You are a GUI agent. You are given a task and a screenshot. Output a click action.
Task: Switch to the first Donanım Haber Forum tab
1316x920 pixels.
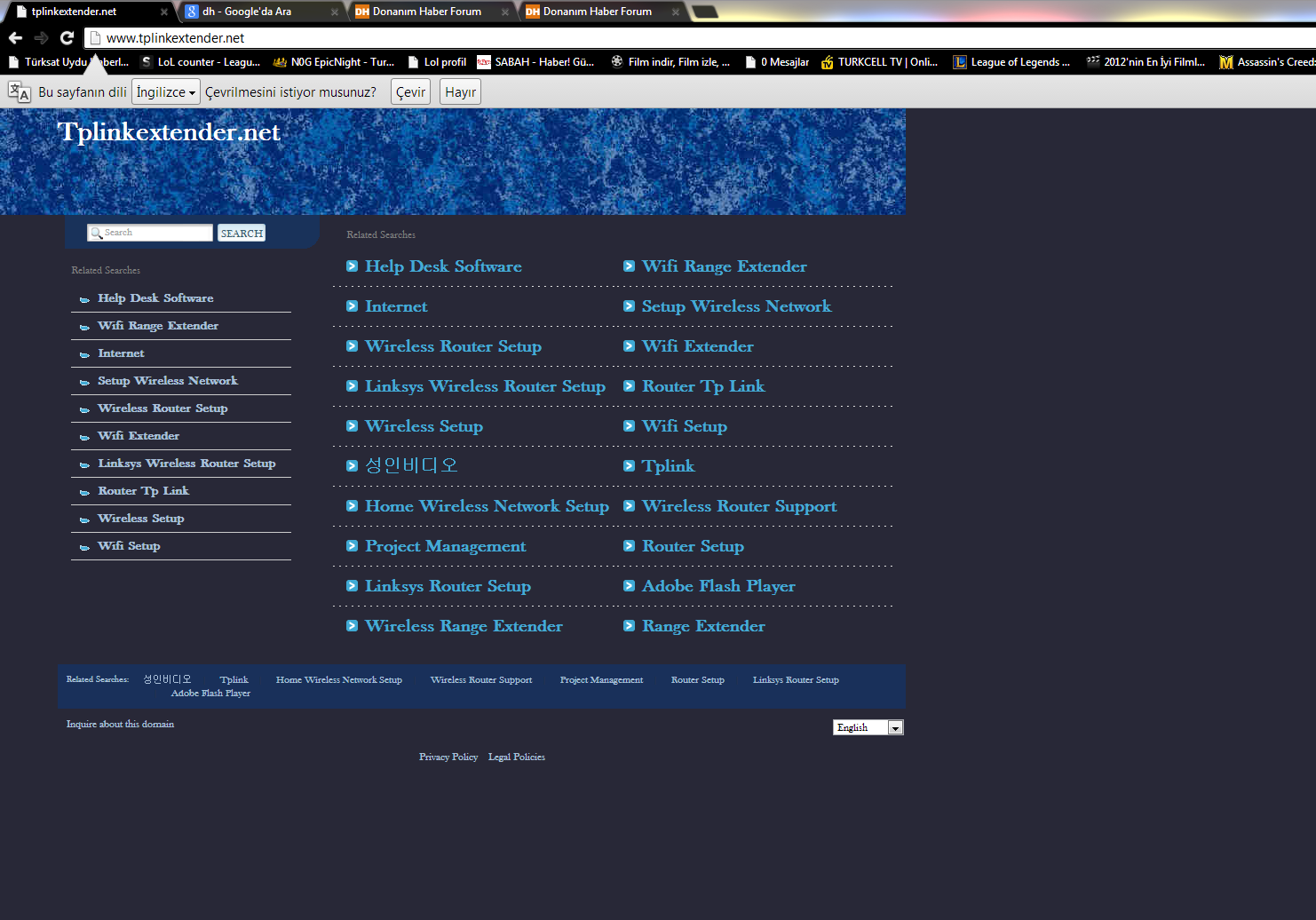point(428,12)
